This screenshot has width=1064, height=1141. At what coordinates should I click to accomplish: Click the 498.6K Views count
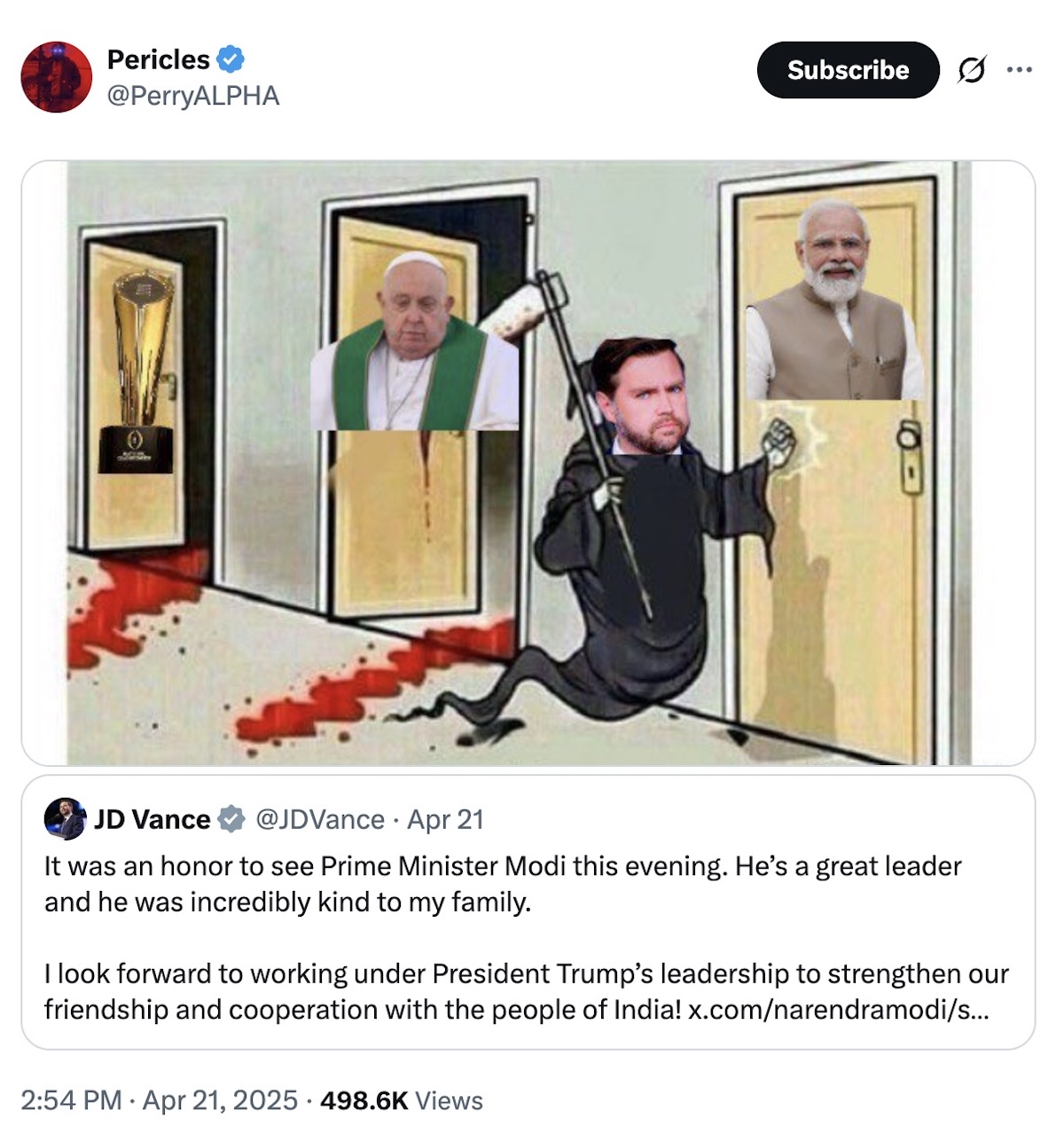tap(402, 1100)
